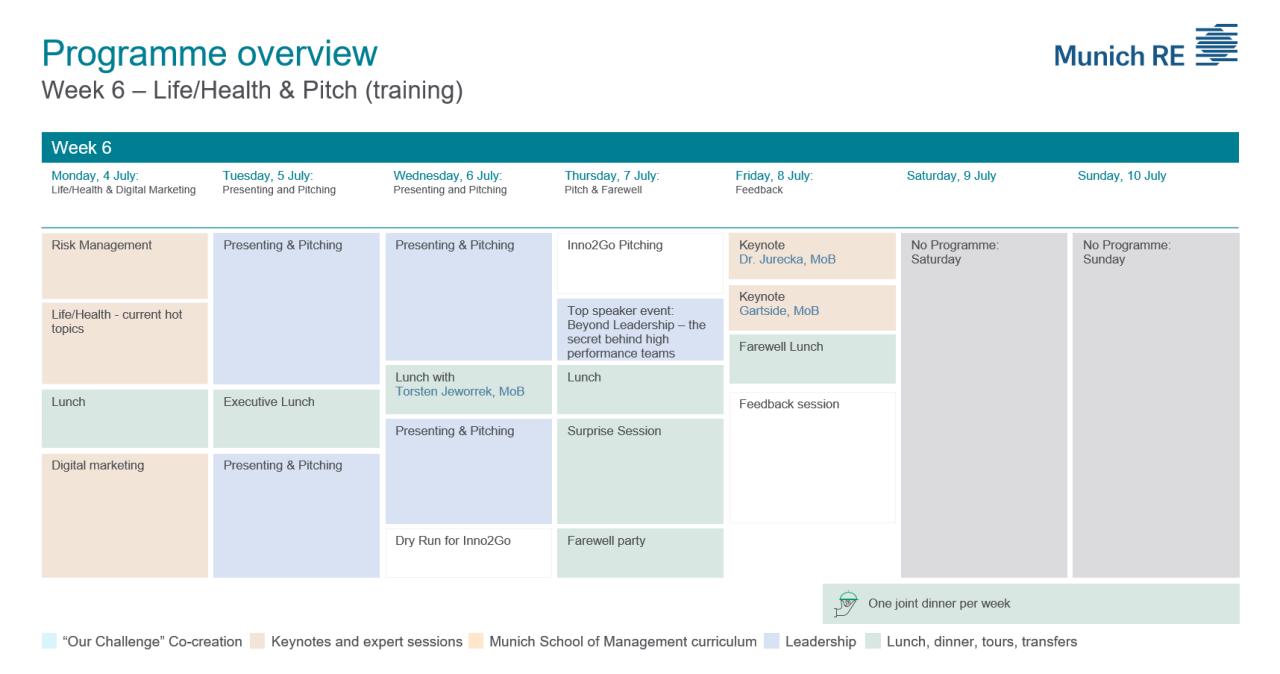
Task: Select the "Our Challenge" Co-creation legend swatch
Action: tap(49, 642)
